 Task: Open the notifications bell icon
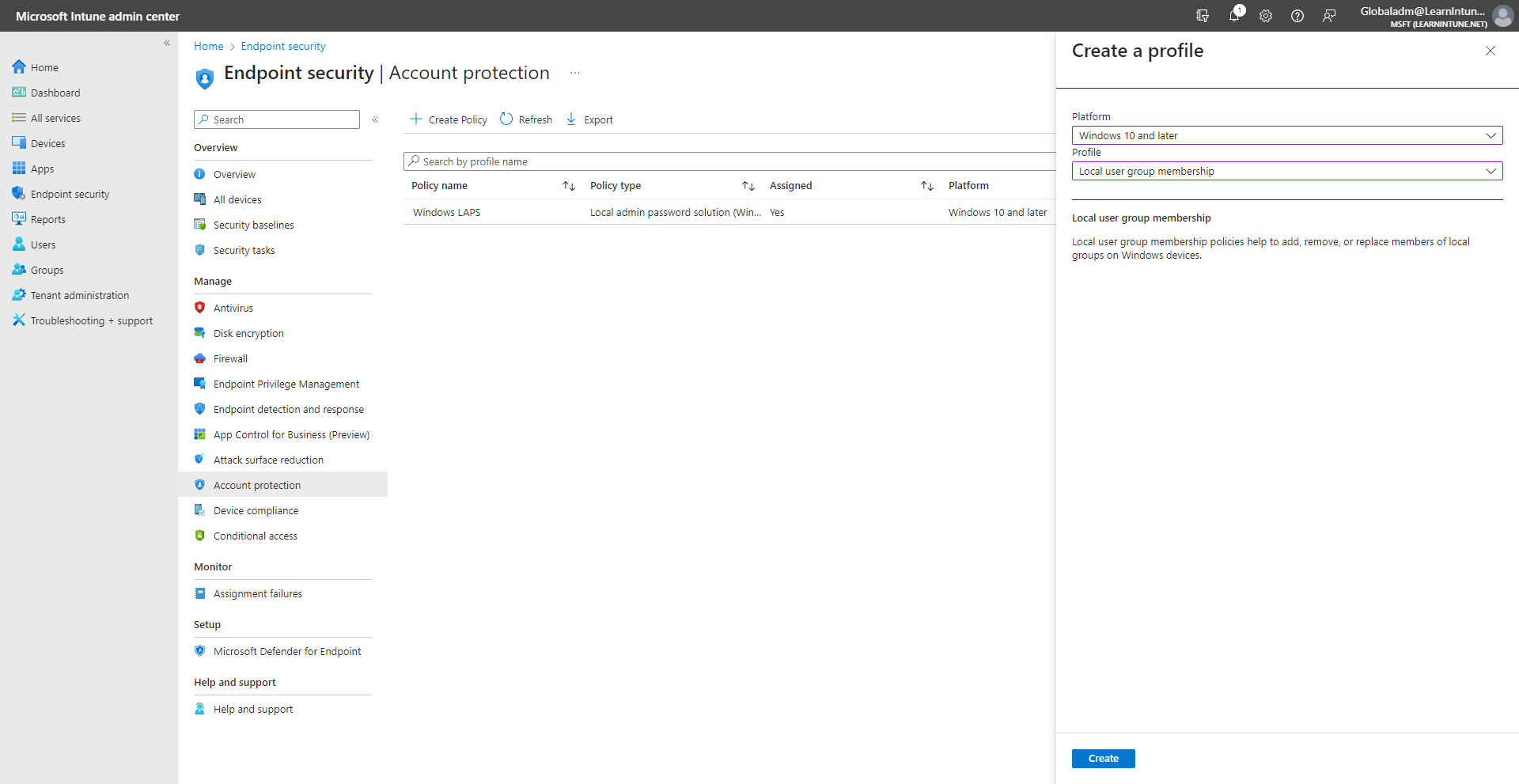1234,16
